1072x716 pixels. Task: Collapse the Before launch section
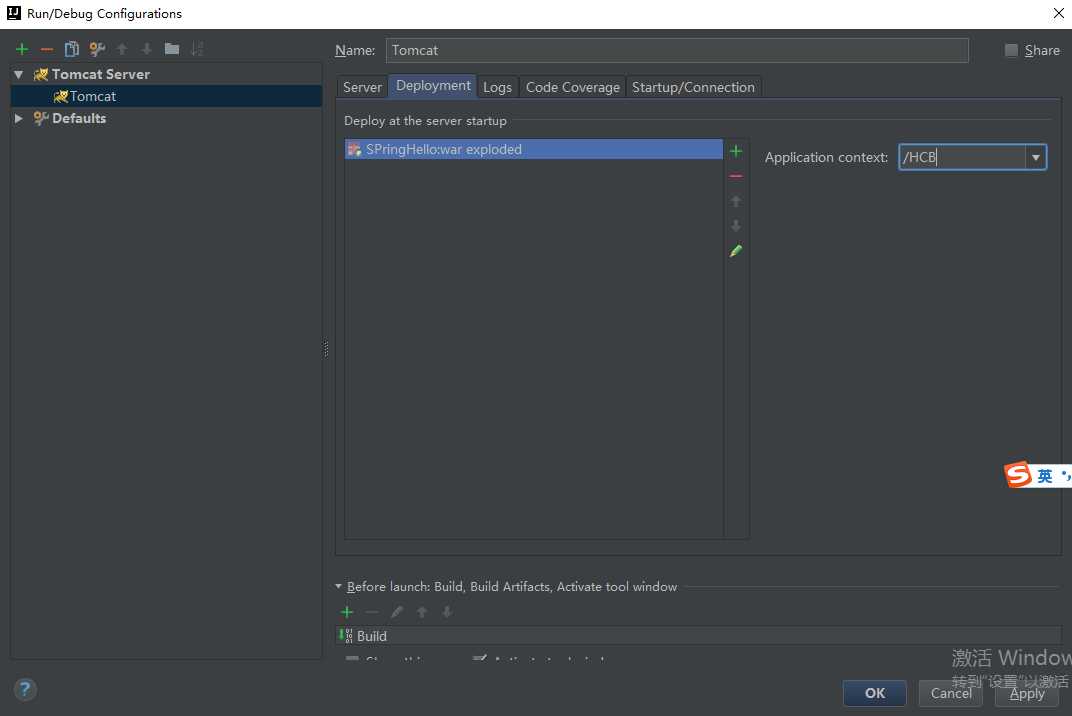pyautogui.click(x=338, y=586)
